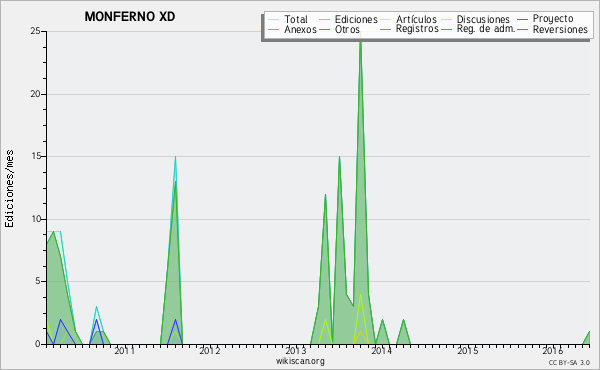Screen dimensions: 600x370
Task: Click the 25 y-axis value
Action: pos(35,31)
